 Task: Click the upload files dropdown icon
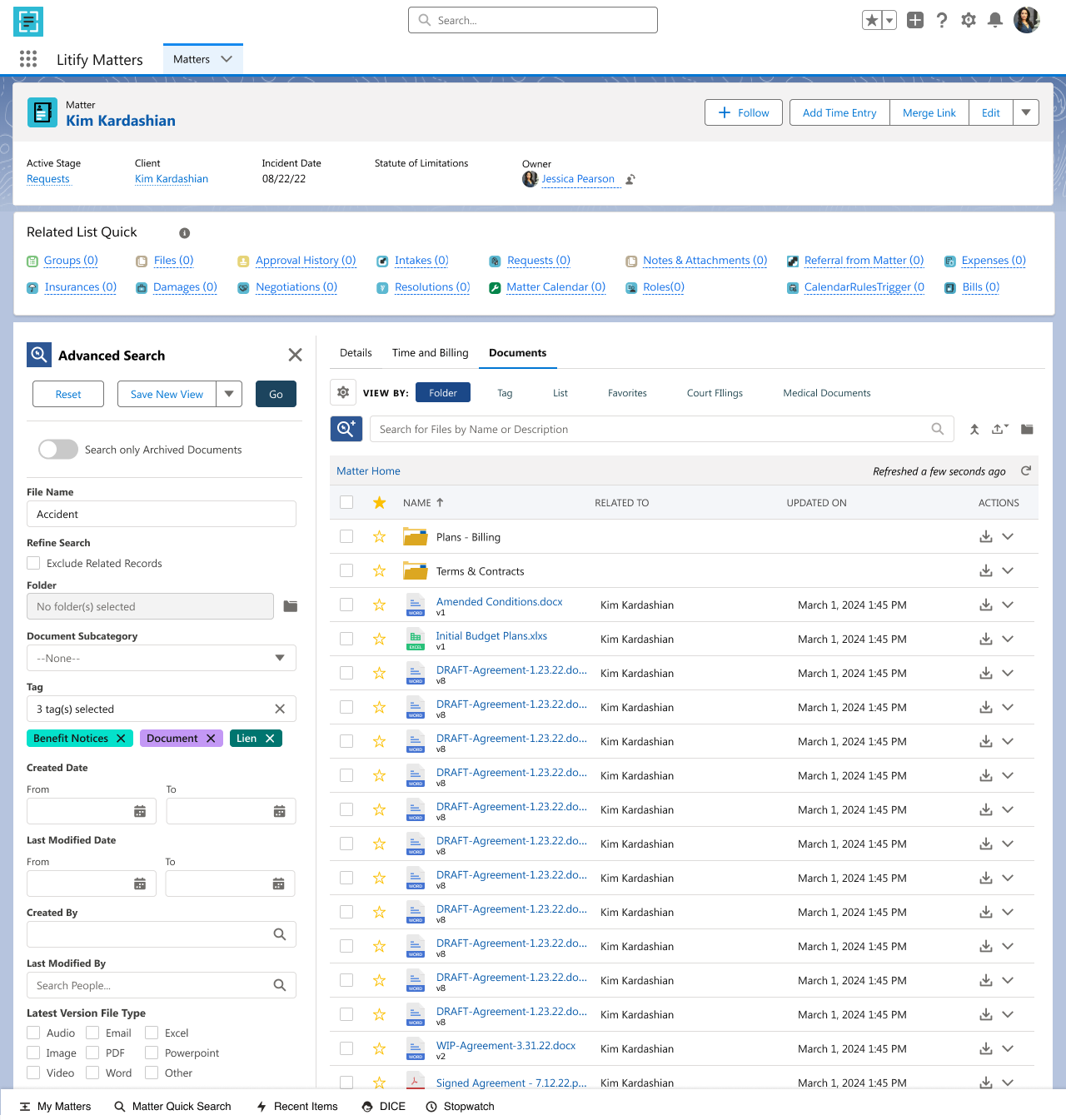pyautogui.click(x=1000, y=429)
